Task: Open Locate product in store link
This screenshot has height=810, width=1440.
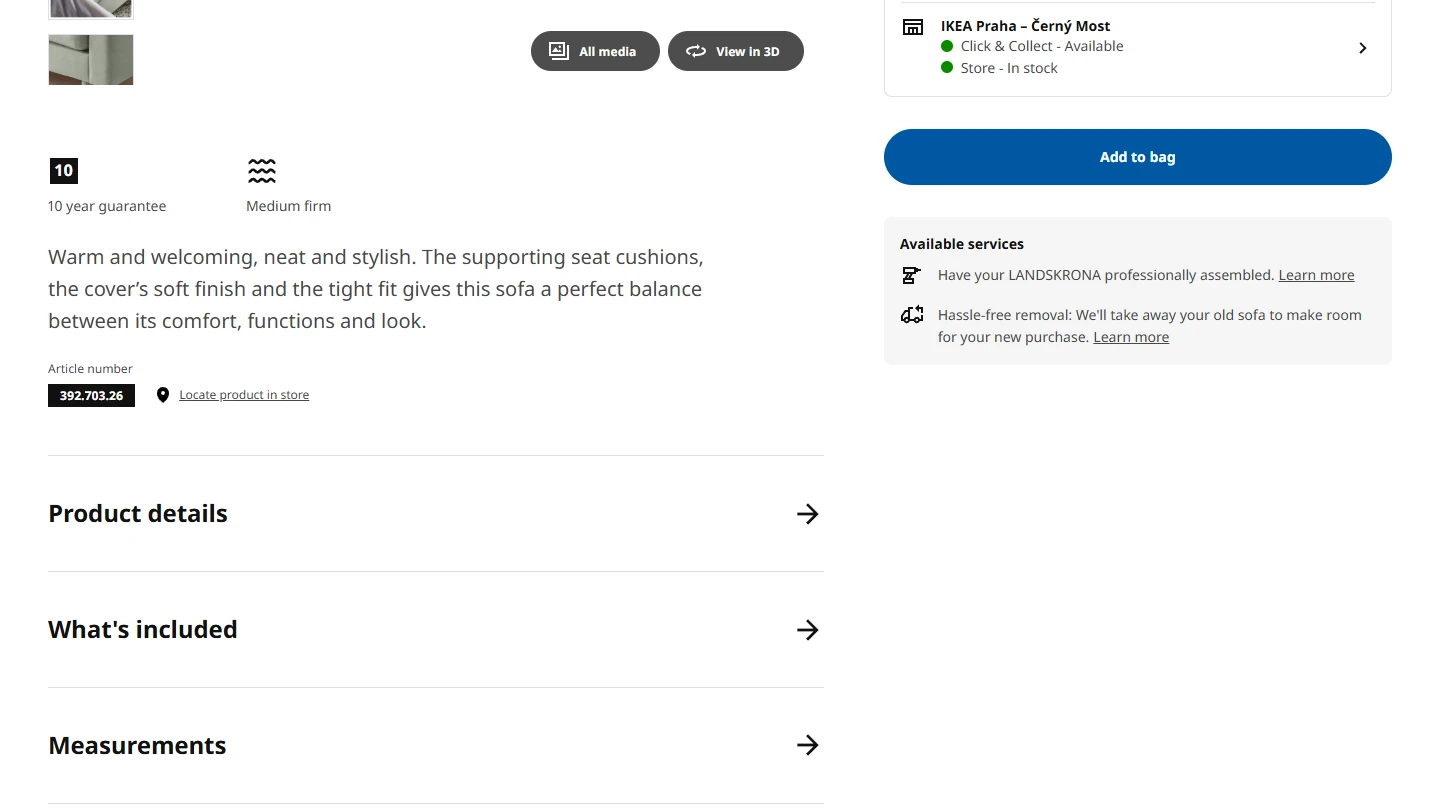Action: pos(244,395)
